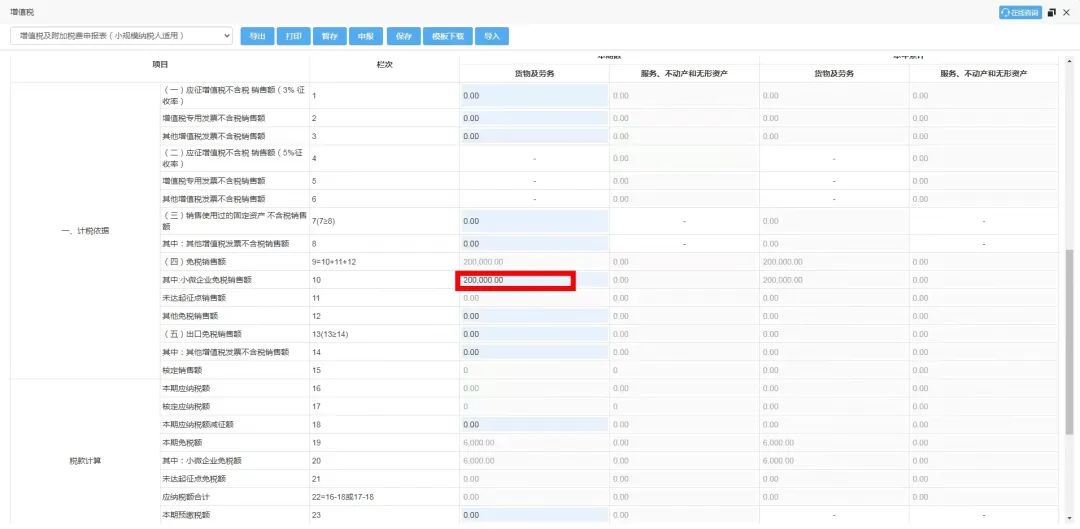Viewport: 1080px width, 529px height.
Task: Click the 核定应纳税额 row label
Action: [x=186, y=406]
